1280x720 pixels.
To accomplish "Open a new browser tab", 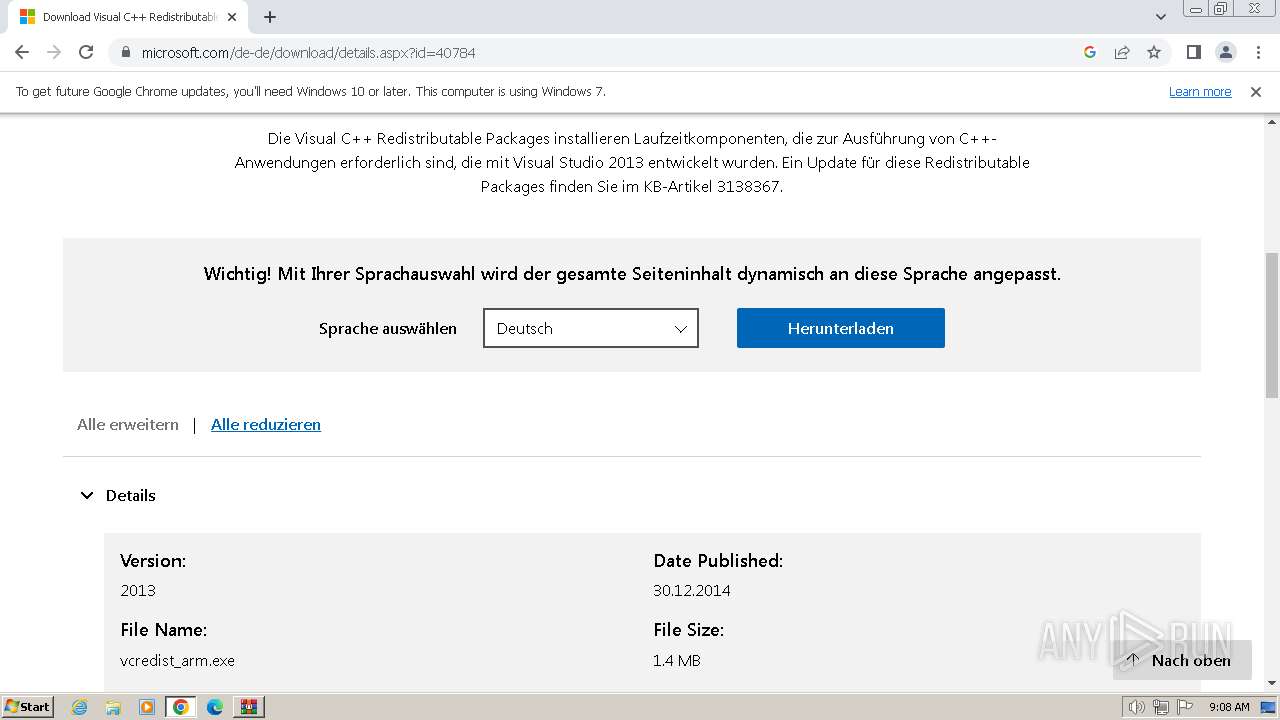I will [270, 17].
